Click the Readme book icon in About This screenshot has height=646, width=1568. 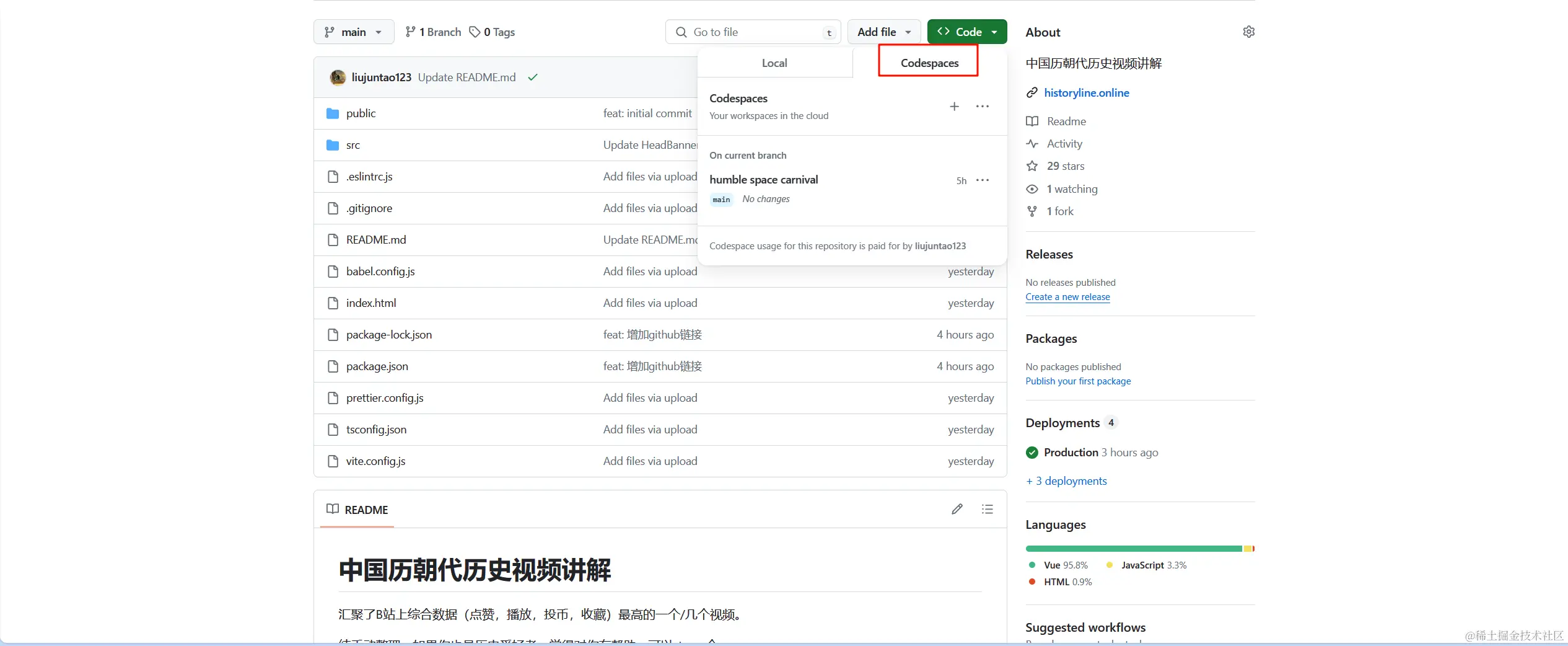coord(1031,122)
